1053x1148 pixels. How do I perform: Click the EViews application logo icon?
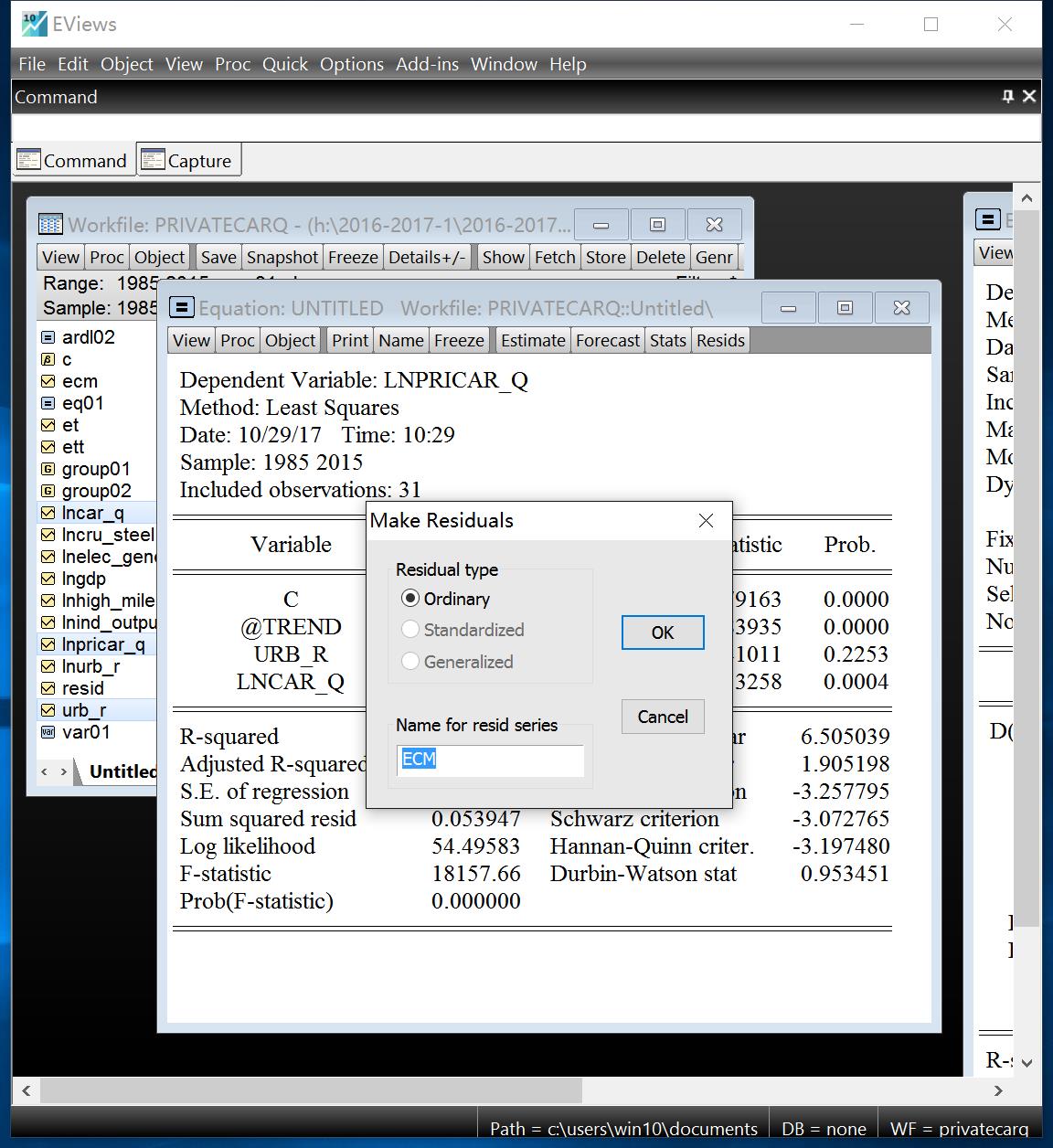(x=34, y=24)
